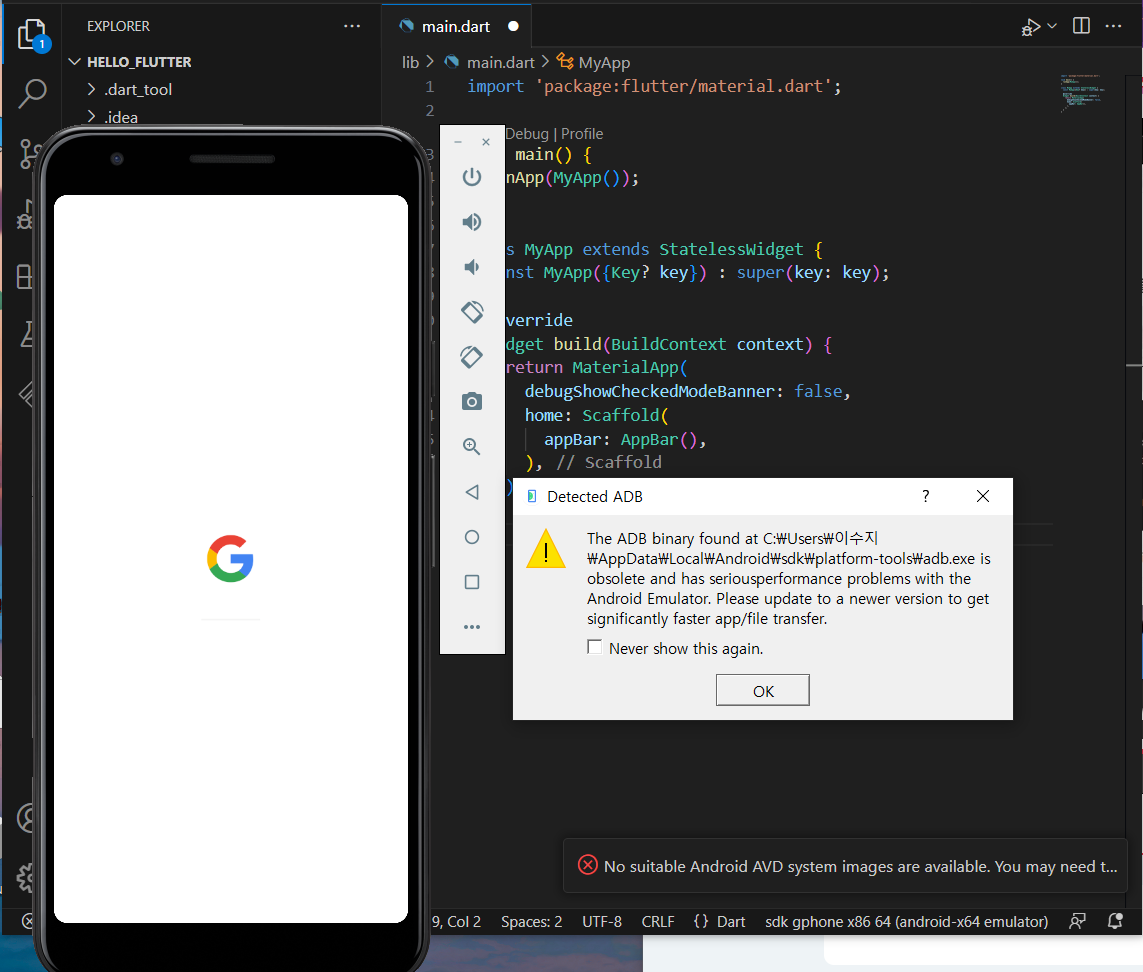Take emulator screenshot with camera icon
The width and height of the screenshot is (1143, 972).
pyautogui.click(x=472, y=402)
